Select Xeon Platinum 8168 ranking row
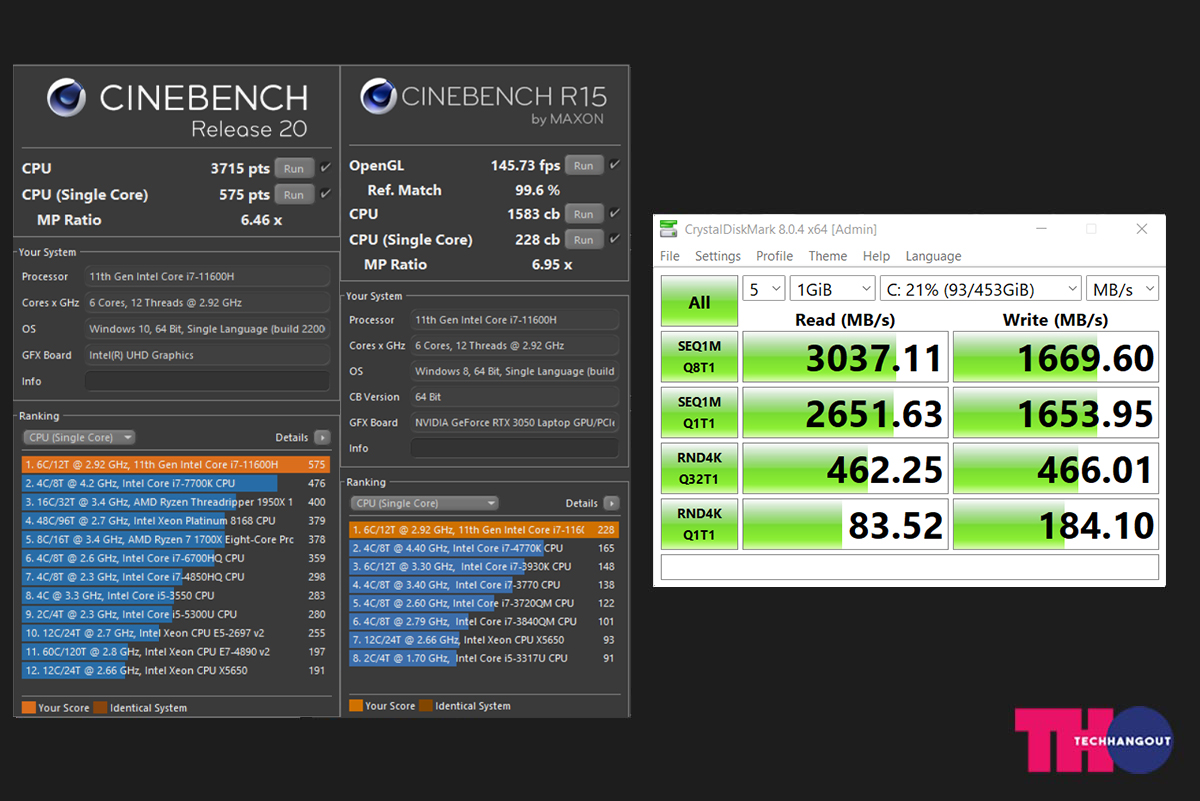The image size is (1200, 801). point(175,521)
